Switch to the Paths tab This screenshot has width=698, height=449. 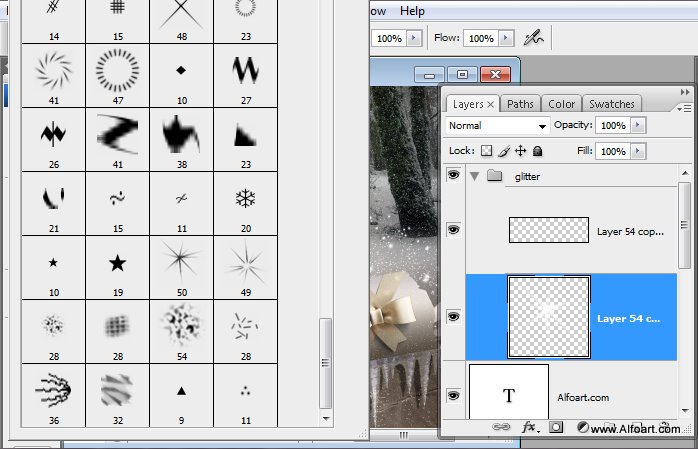(x=520, y=104)
